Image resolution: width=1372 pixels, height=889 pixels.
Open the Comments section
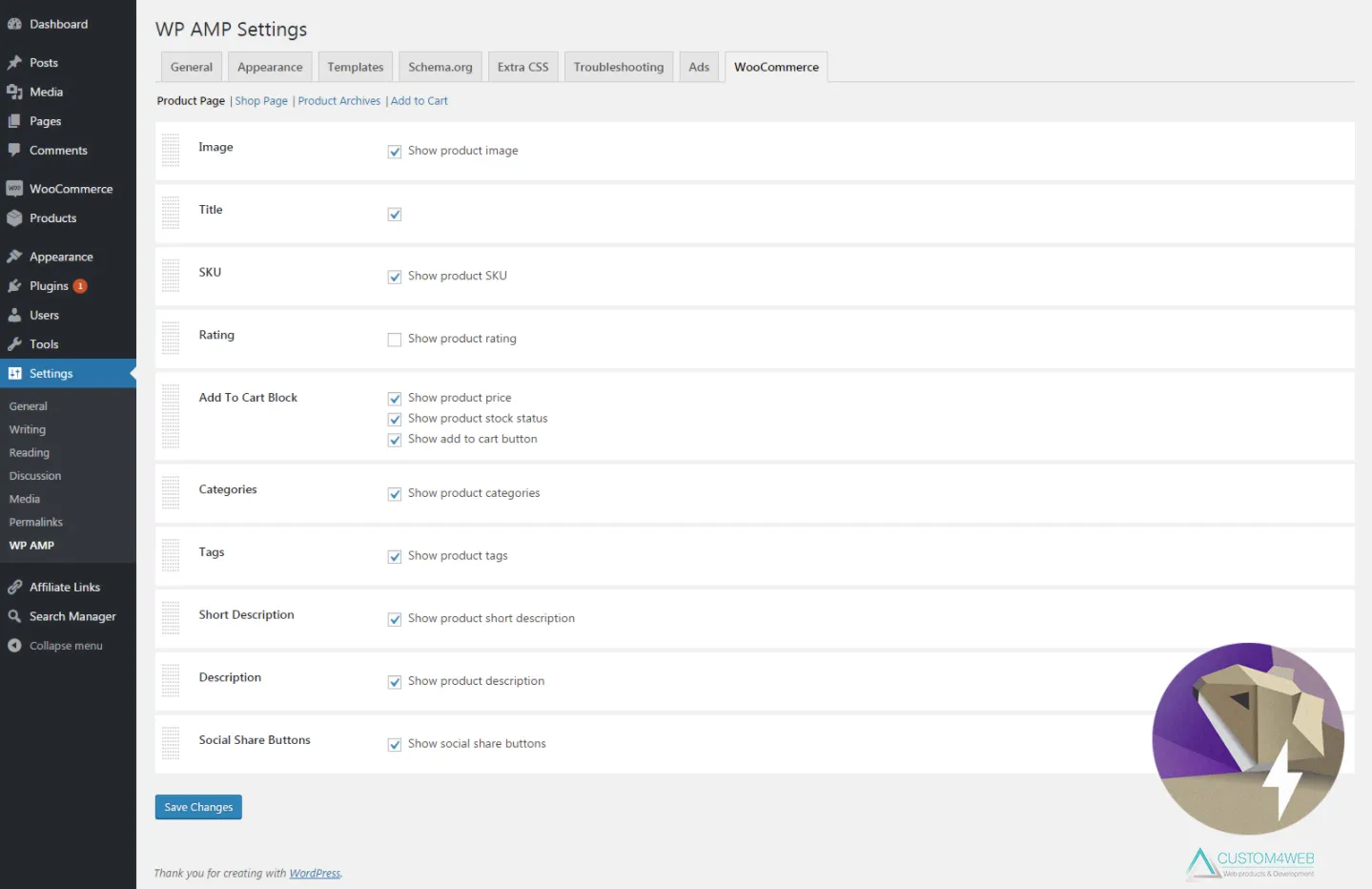tap(58, 150)
